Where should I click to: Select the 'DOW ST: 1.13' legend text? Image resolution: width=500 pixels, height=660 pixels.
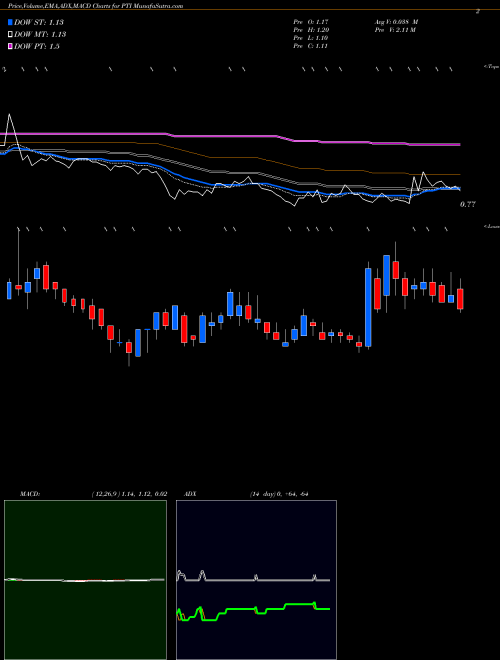pos(39,22)
